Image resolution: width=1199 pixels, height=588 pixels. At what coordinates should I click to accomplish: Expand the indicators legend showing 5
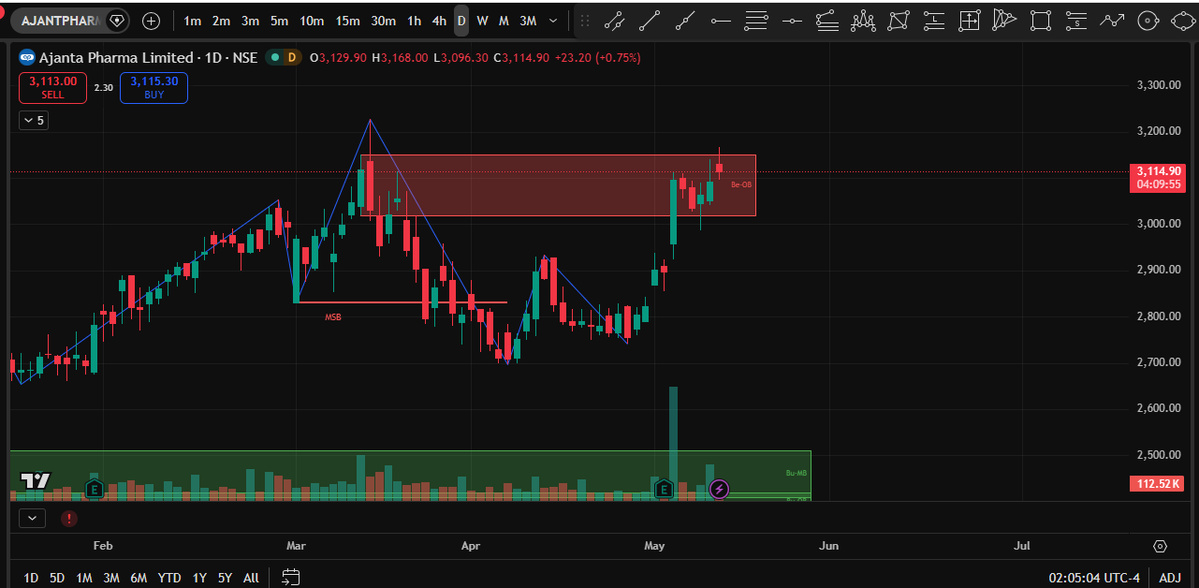(x=34, y=120)
